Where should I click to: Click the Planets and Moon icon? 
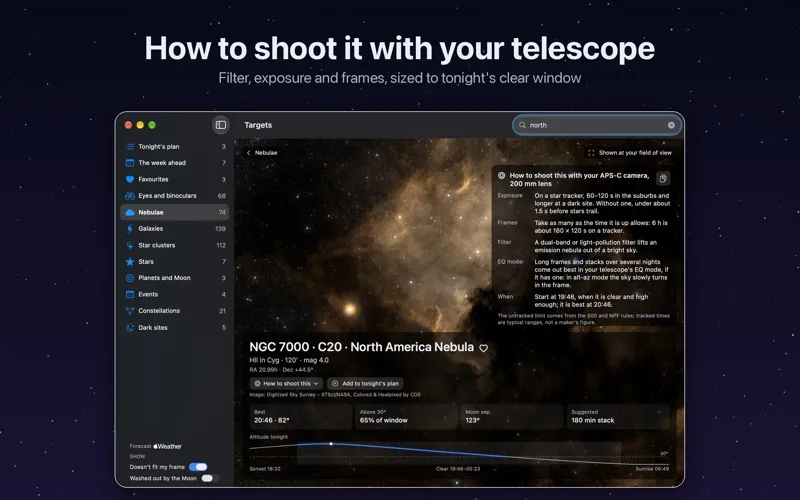coord(130,278)
